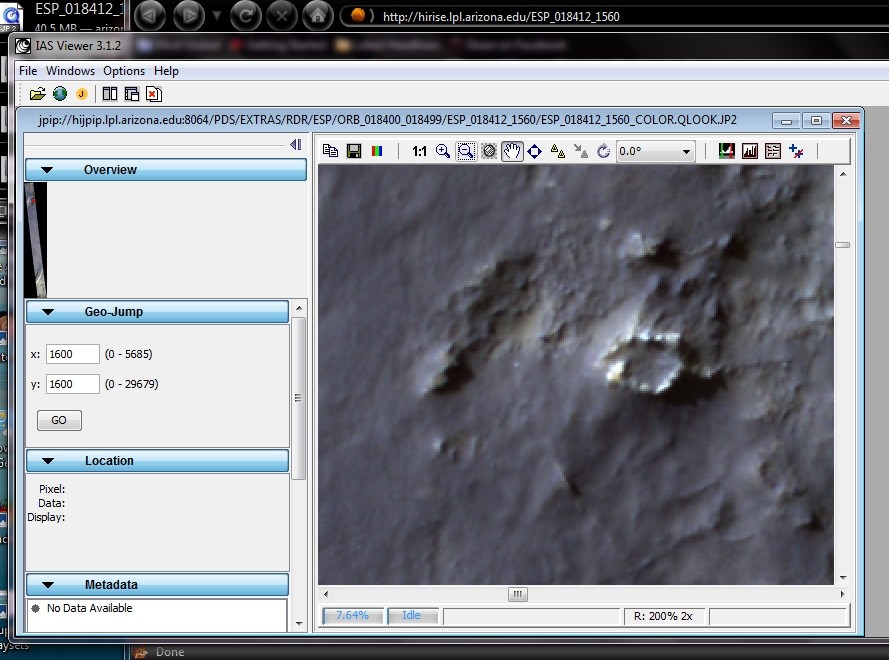Collapse the side panel with arrow toggle
This screenshot has width=889, height=660.
click(x=295, y=145)
